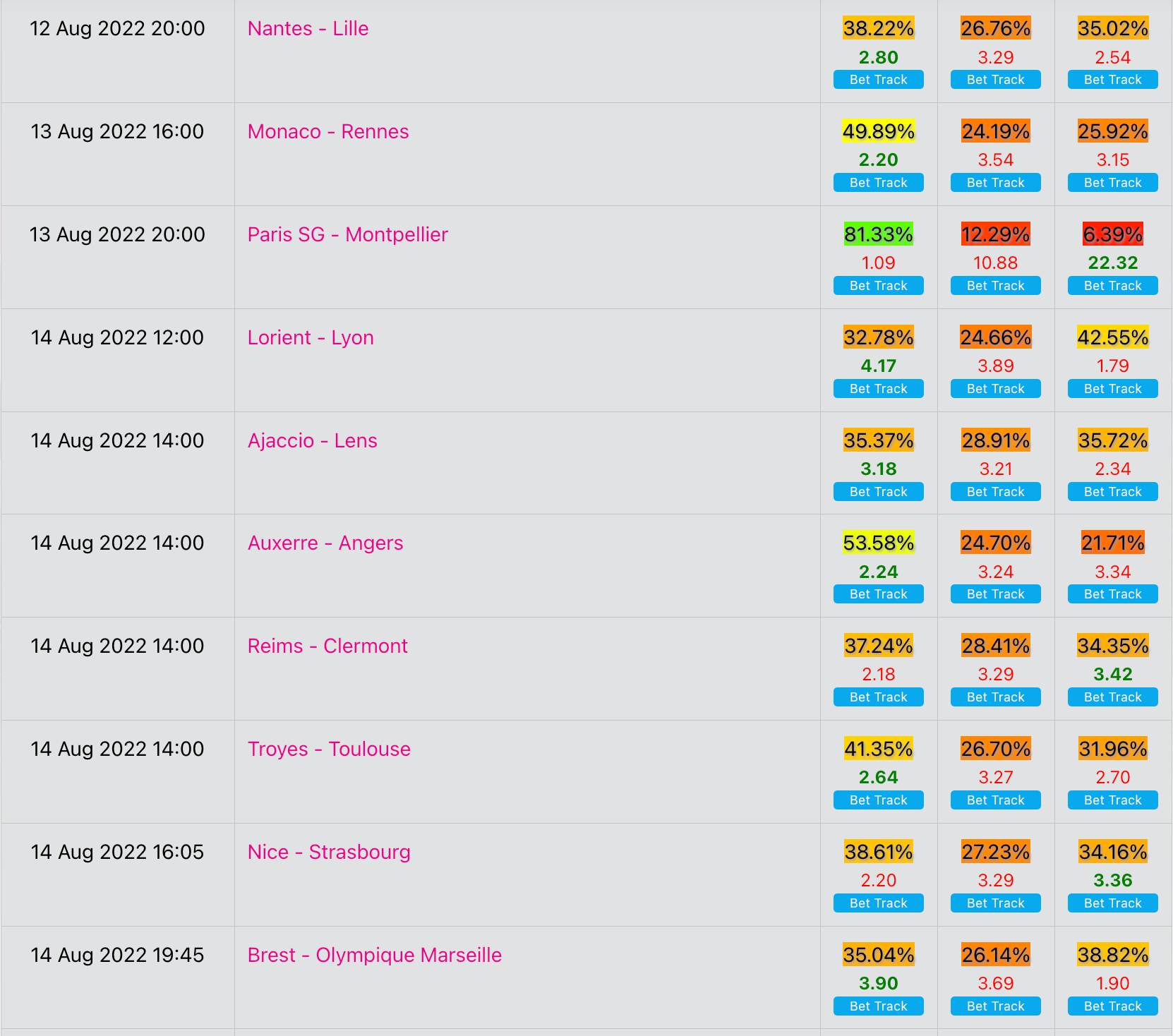
Task: Click the date 14 Aug 2022 19:45
Action: [x=117, y=956]
